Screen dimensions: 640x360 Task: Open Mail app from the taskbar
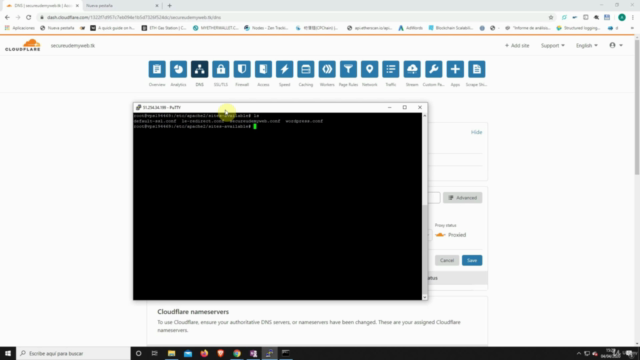pos(188,353)
